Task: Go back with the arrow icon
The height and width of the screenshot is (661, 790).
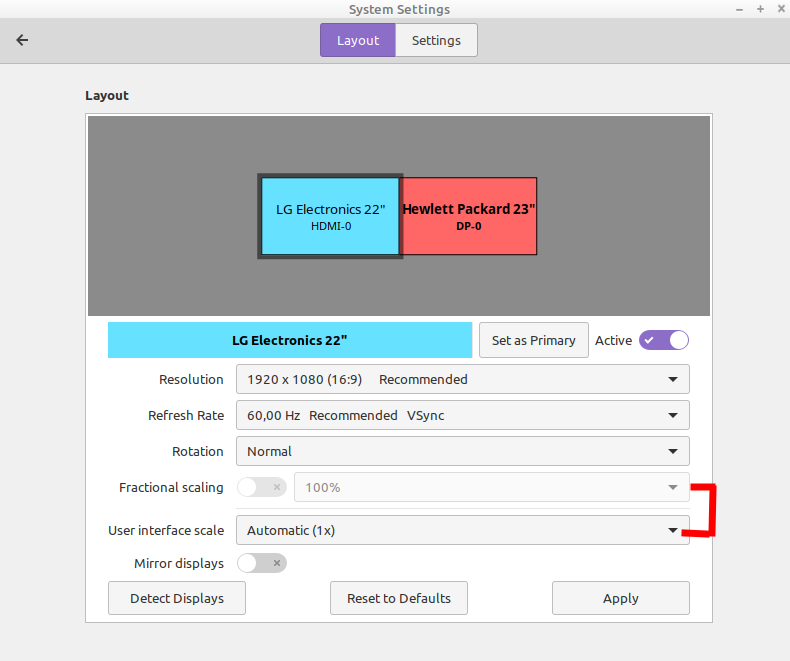Action: click(22, 40)
